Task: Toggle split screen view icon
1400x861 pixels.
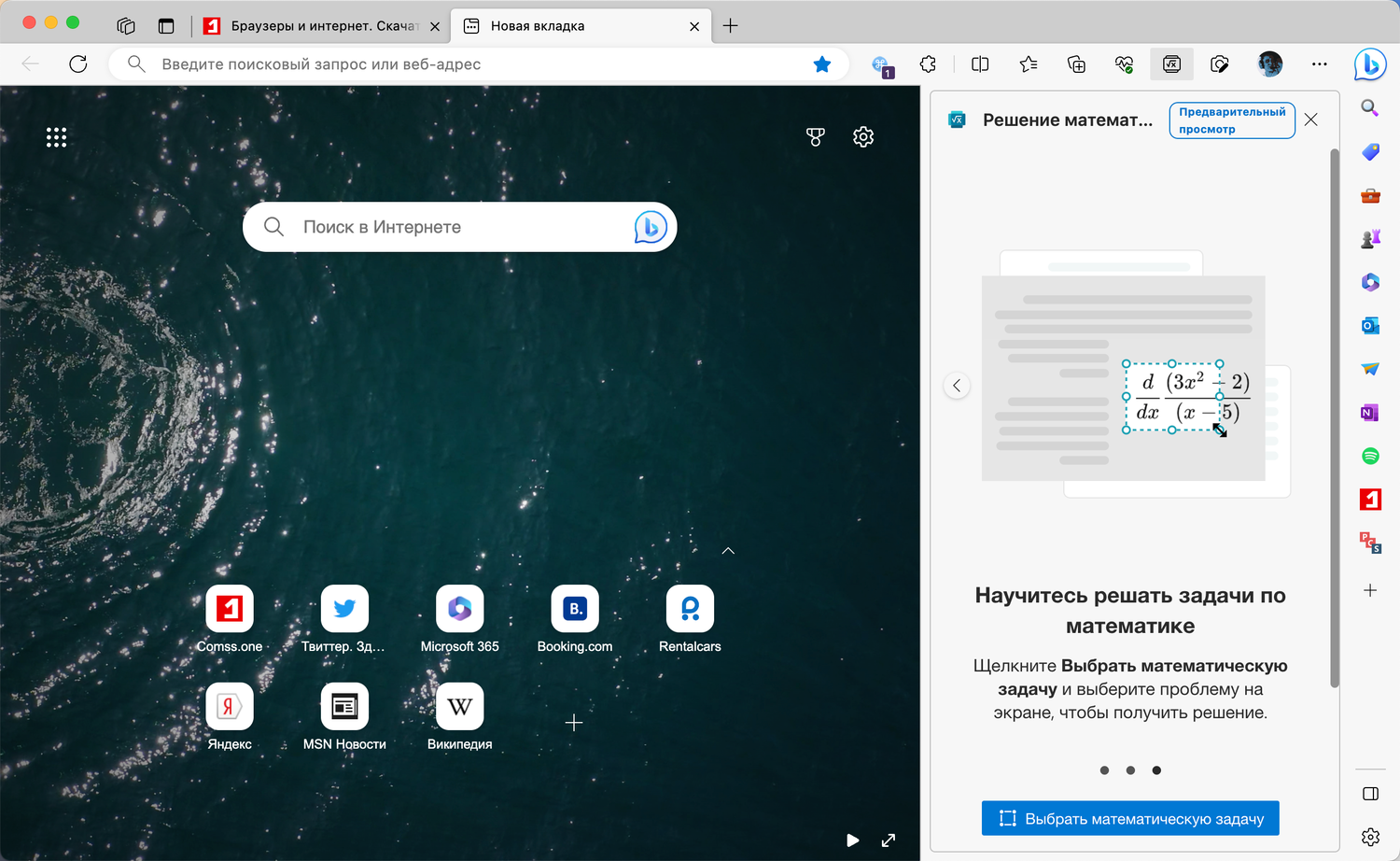Action: (980, 64)
